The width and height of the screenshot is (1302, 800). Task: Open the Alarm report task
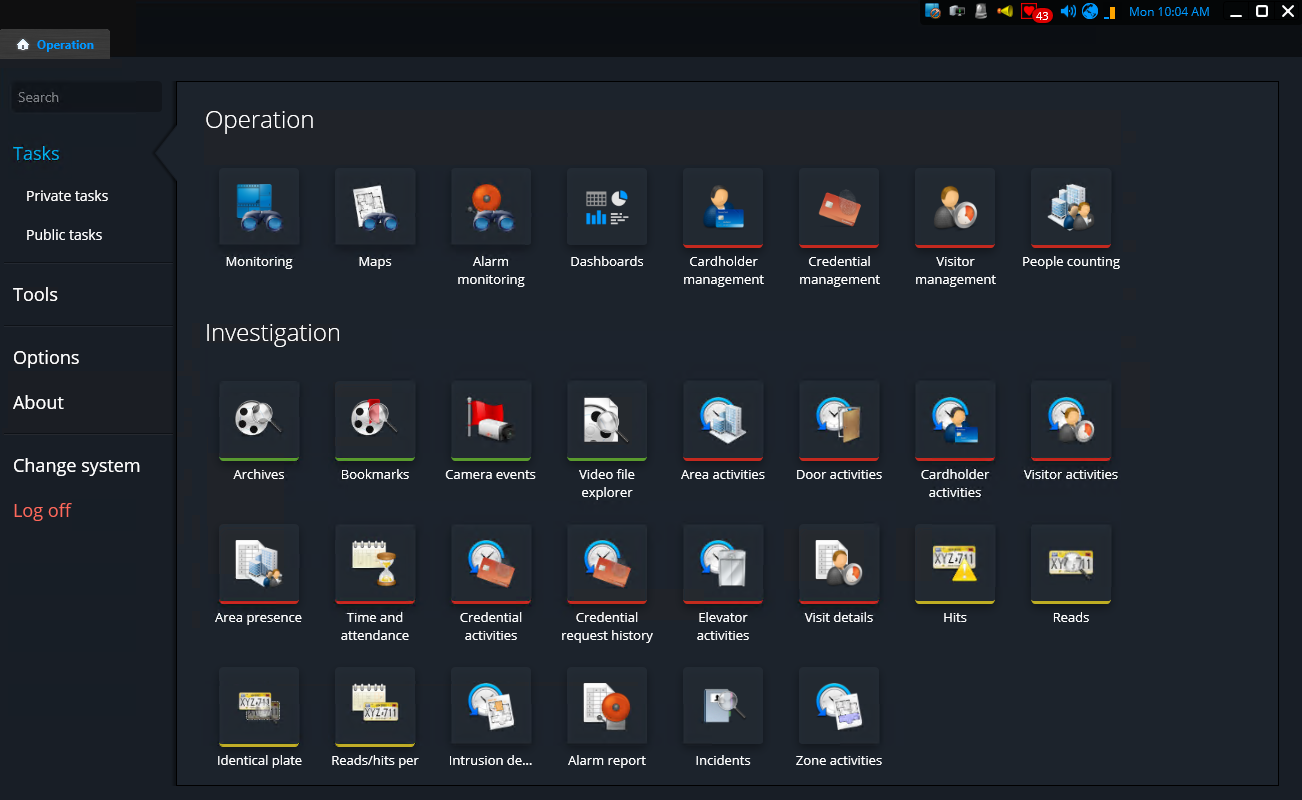point(607,706)
